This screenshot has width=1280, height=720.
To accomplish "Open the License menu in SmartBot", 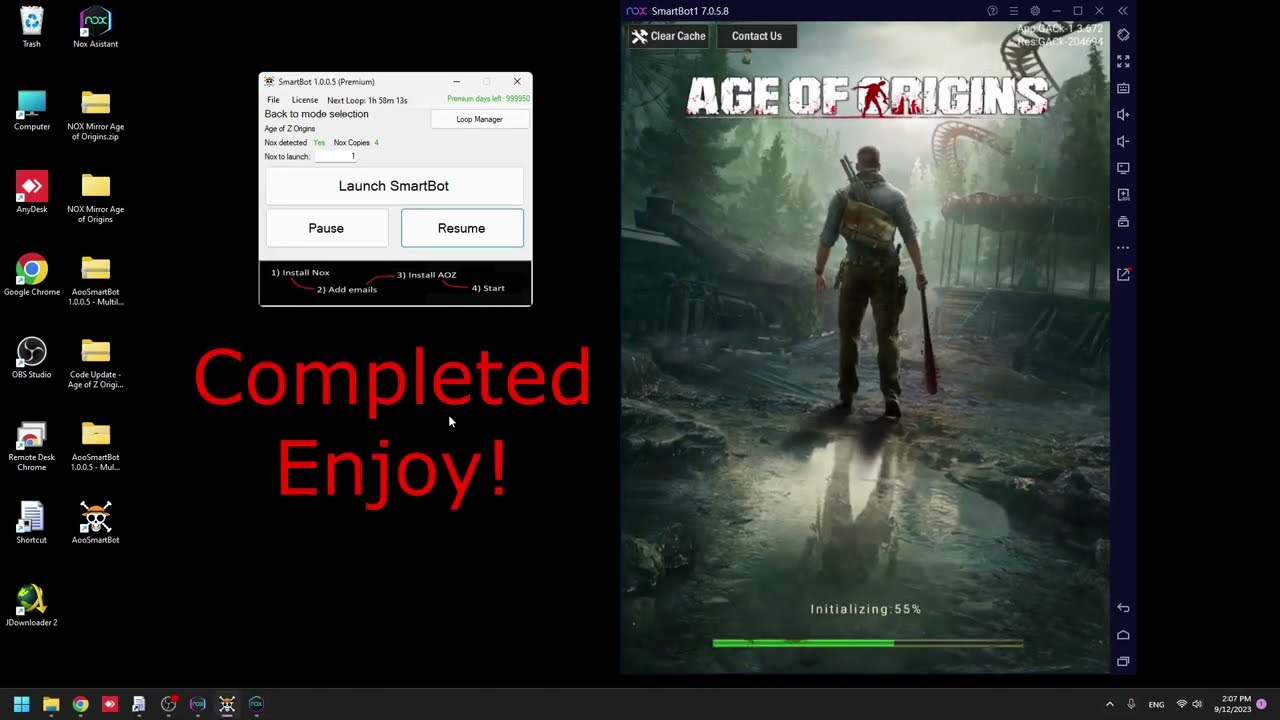I will pyautogui.click(x=305, y=100).
